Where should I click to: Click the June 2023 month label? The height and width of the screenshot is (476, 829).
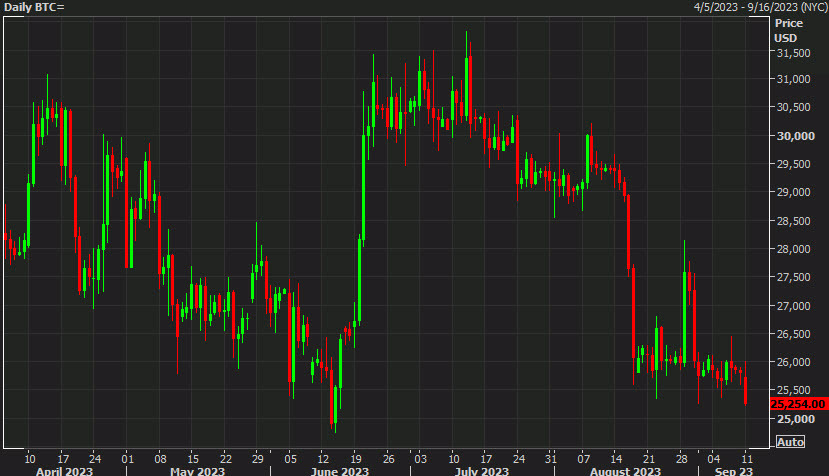pos(339,471)
